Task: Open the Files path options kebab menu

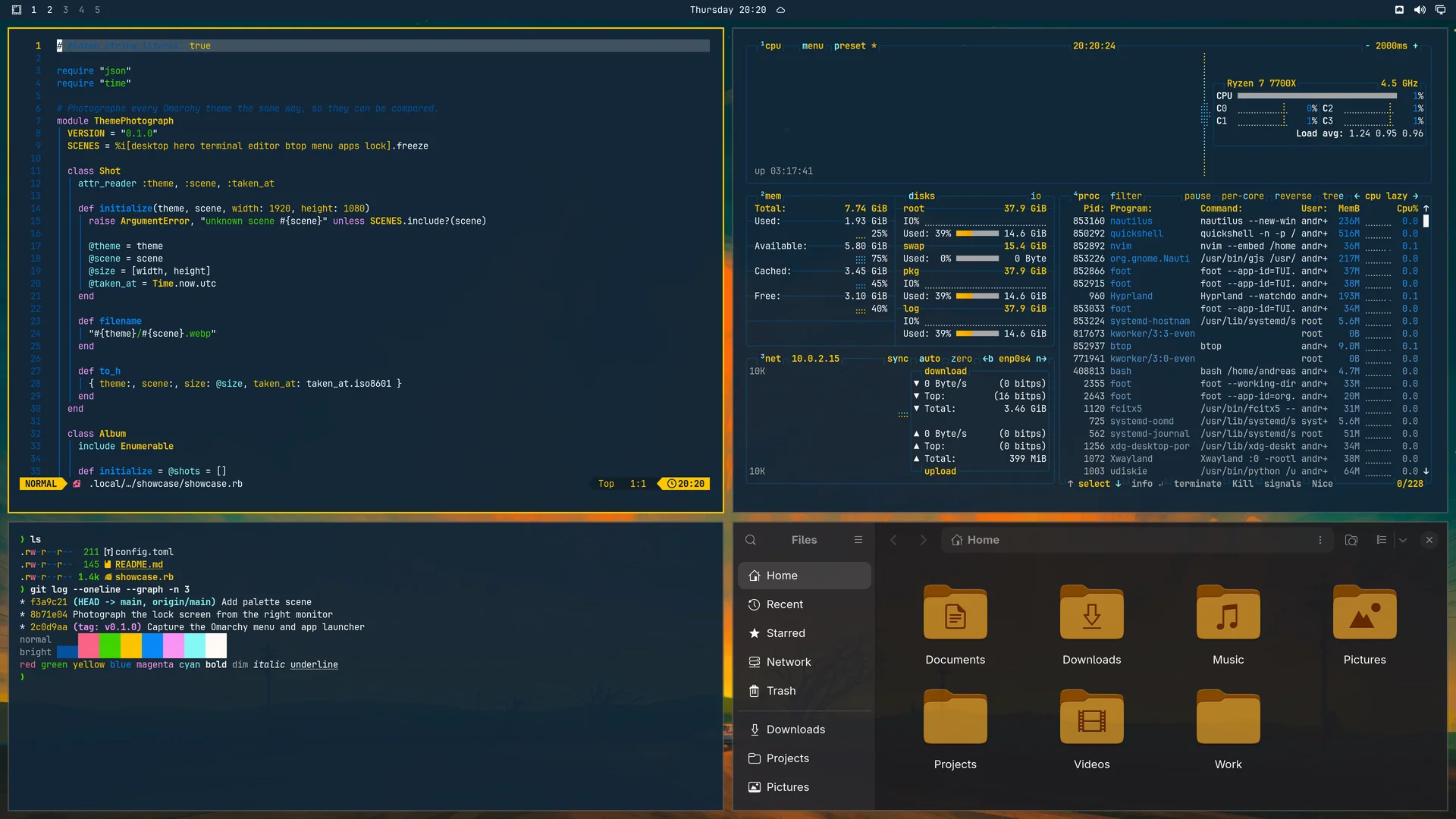Action: pyautogui.click(x=1320, y=540)
